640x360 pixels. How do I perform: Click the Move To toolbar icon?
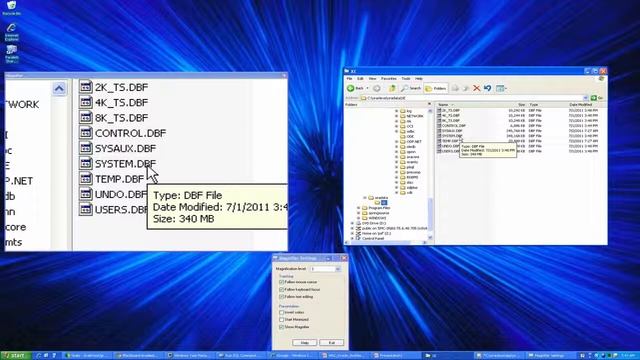point(455,88)
